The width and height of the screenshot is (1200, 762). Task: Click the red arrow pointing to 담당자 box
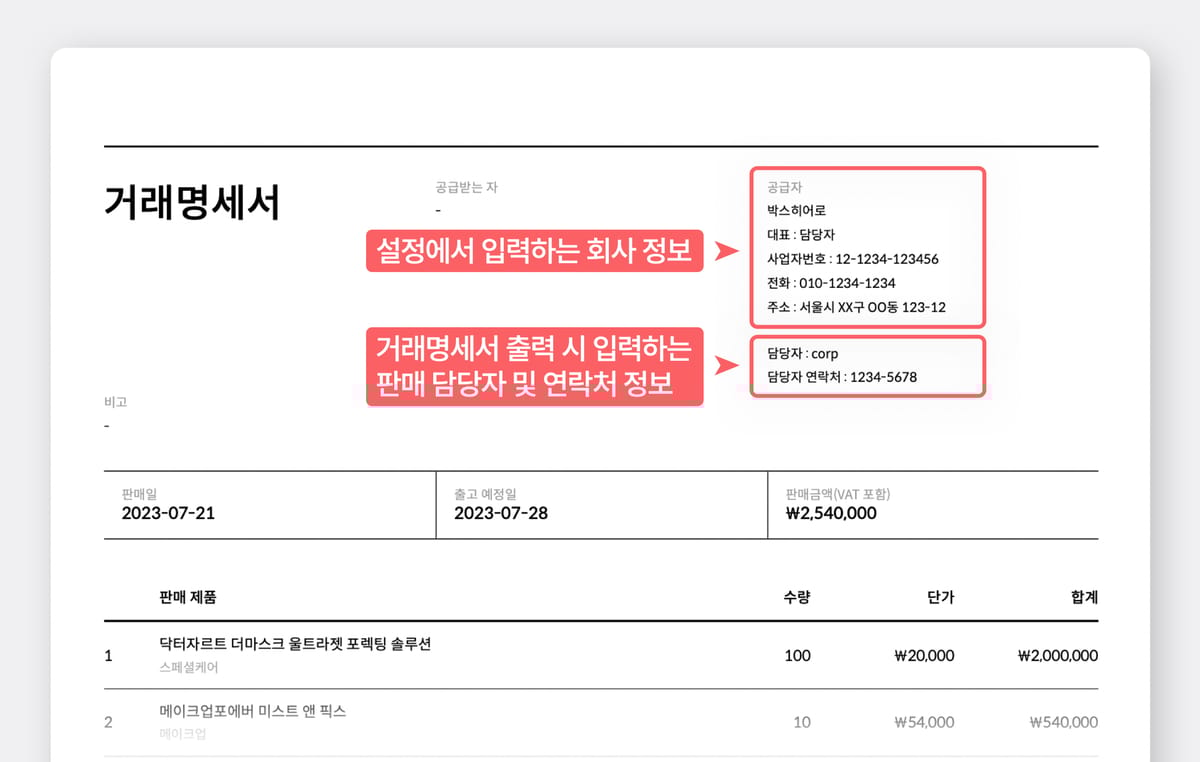[x=726, y=368]
